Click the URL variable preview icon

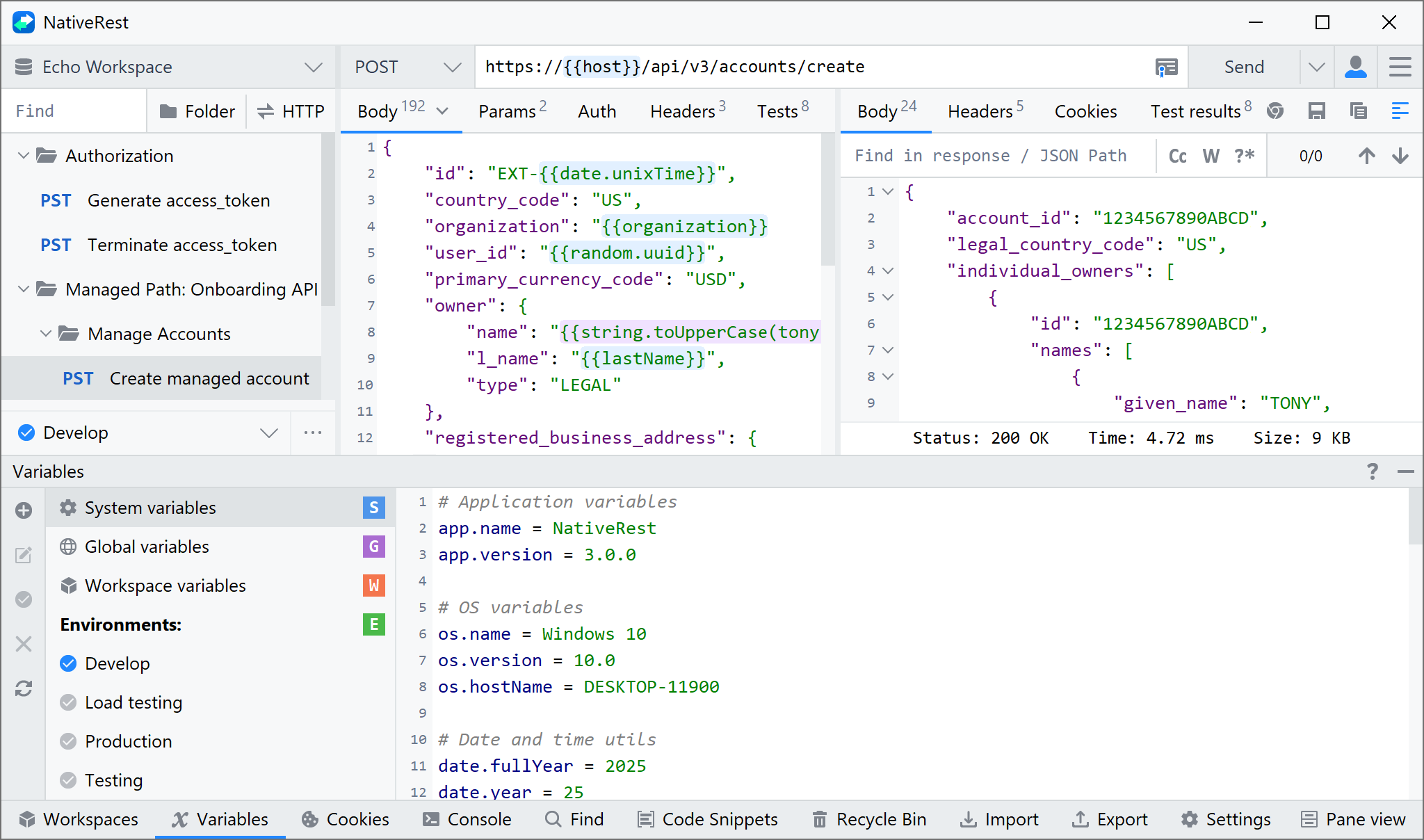click(x=1166, y=67)
